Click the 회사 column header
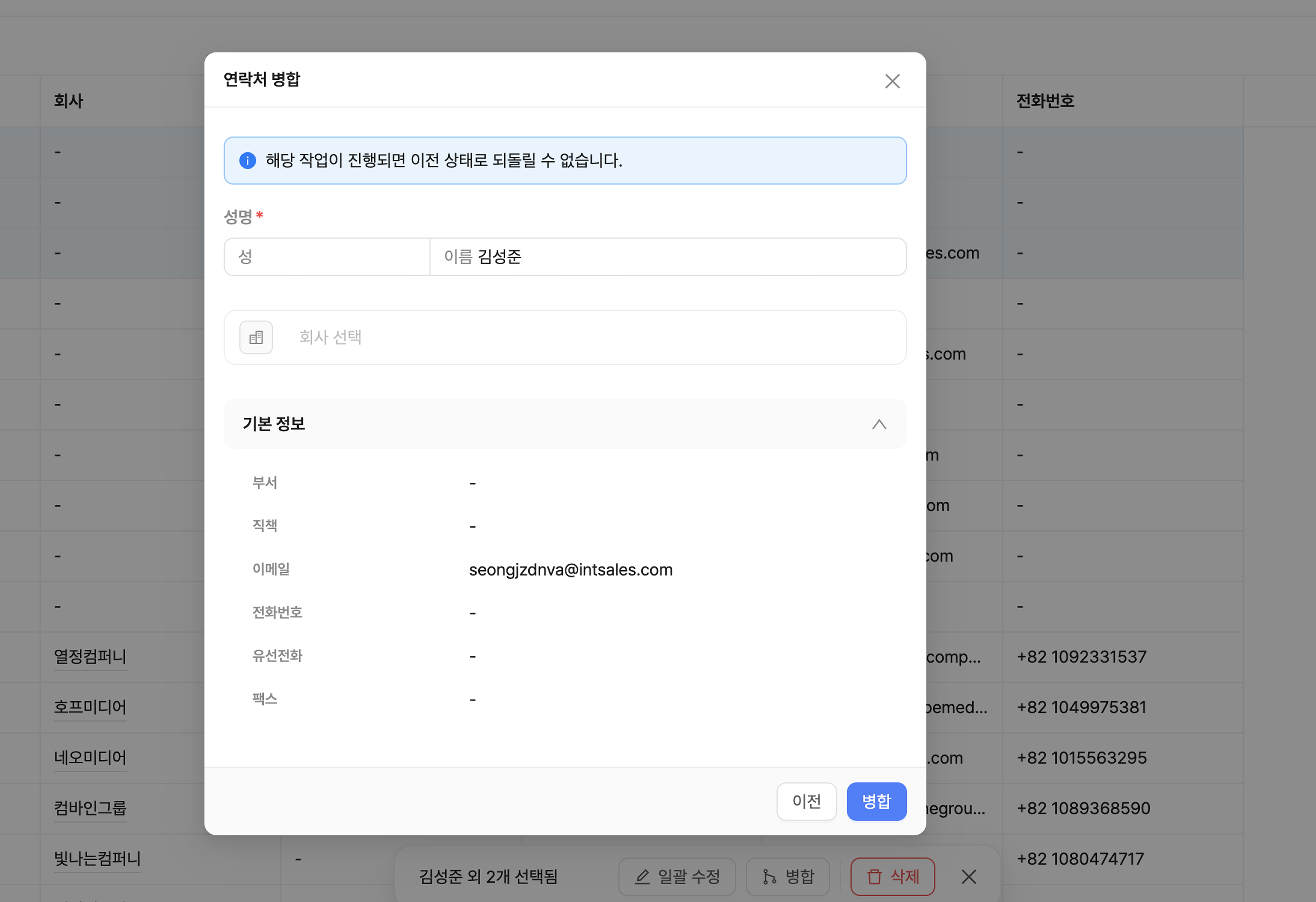1316x902 pixels. click(x=69, y=101)
